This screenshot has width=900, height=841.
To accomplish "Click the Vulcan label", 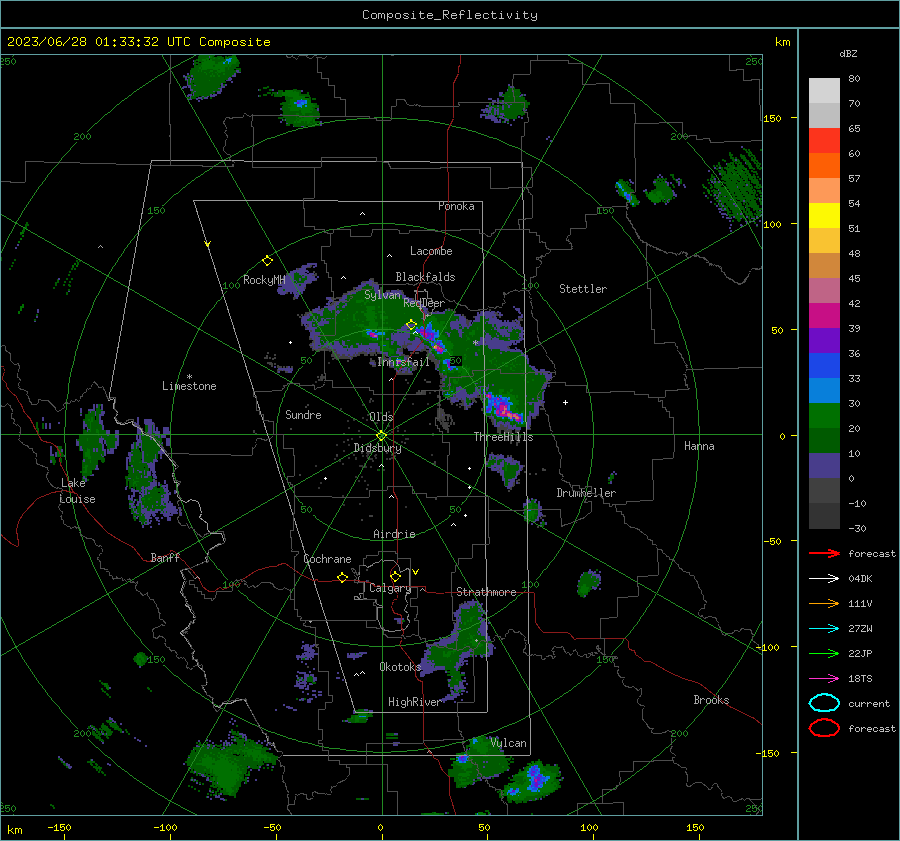I will point(508,743).
